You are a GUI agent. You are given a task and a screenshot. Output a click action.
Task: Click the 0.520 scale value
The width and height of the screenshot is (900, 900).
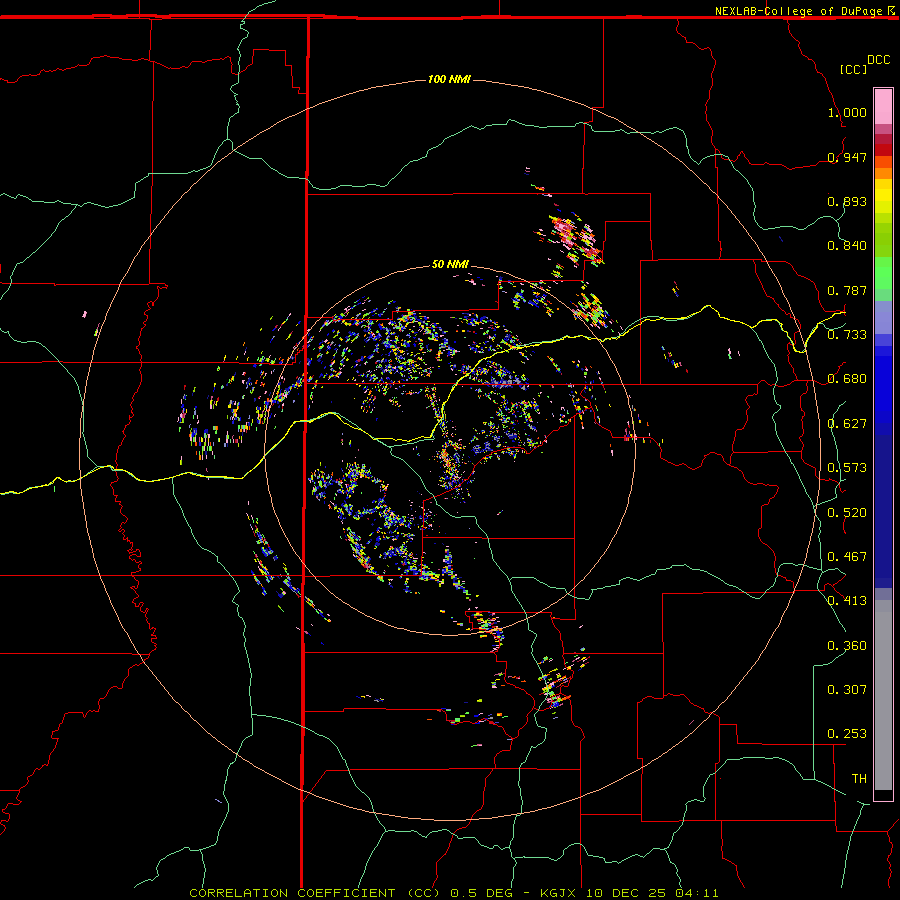point(847,513)
